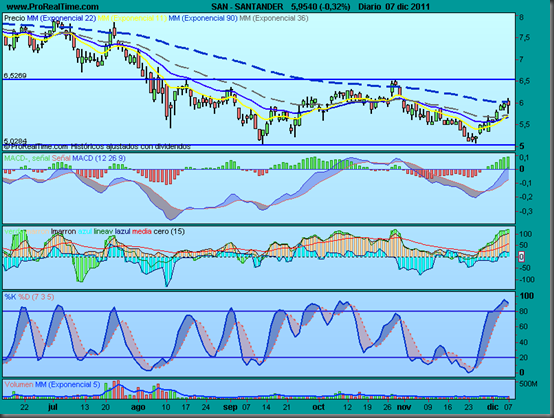This screenshot has height=418, width=554.
Task: Select the lineav indicator label
Action: tap(104, 231)
